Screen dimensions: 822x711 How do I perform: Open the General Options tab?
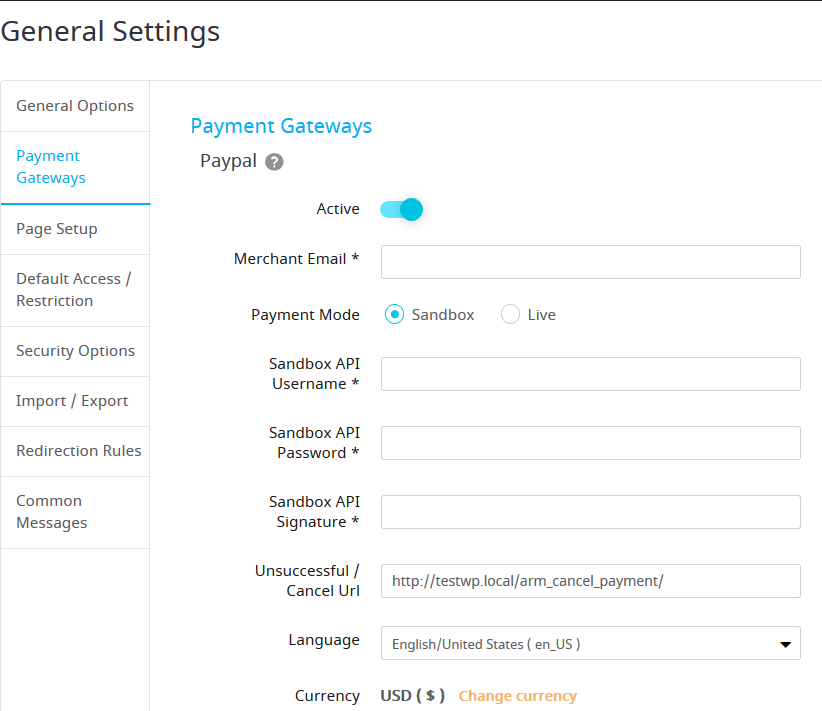(x=75, y=106)
